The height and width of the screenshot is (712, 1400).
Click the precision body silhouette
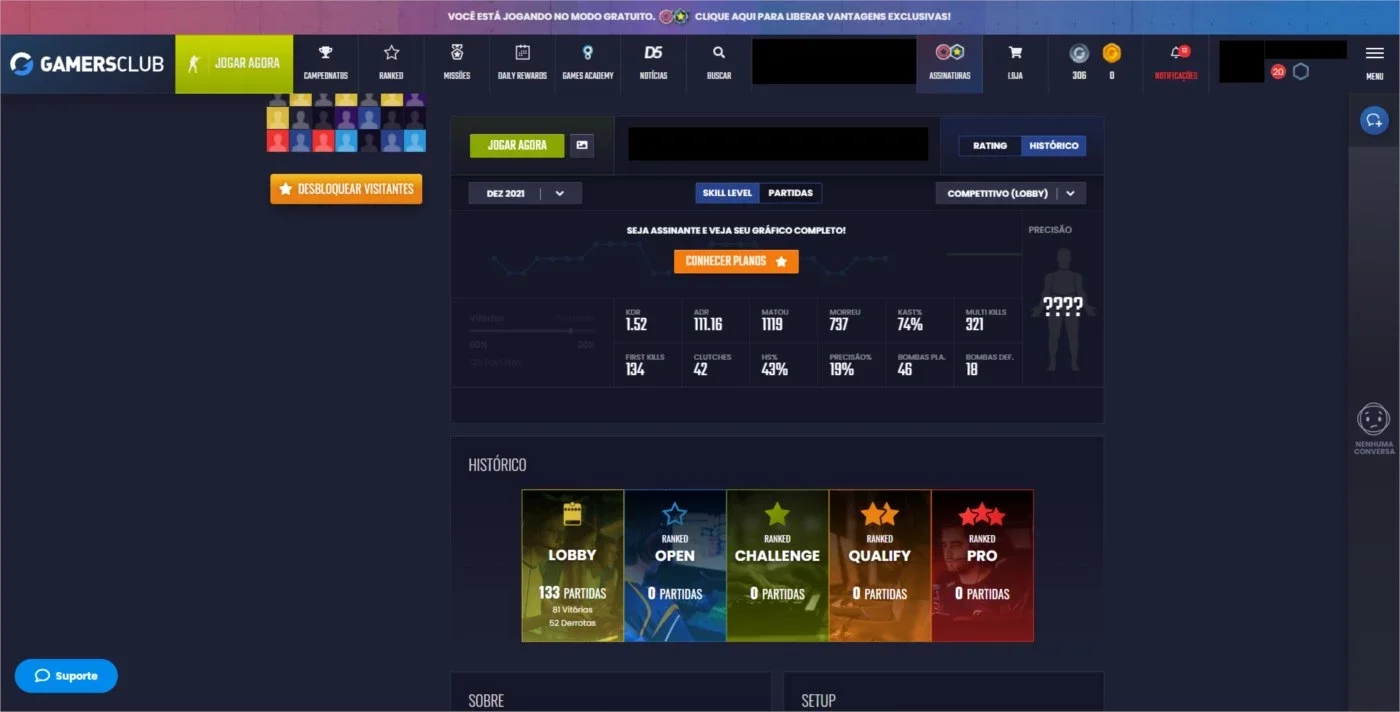click(1064, 309)
